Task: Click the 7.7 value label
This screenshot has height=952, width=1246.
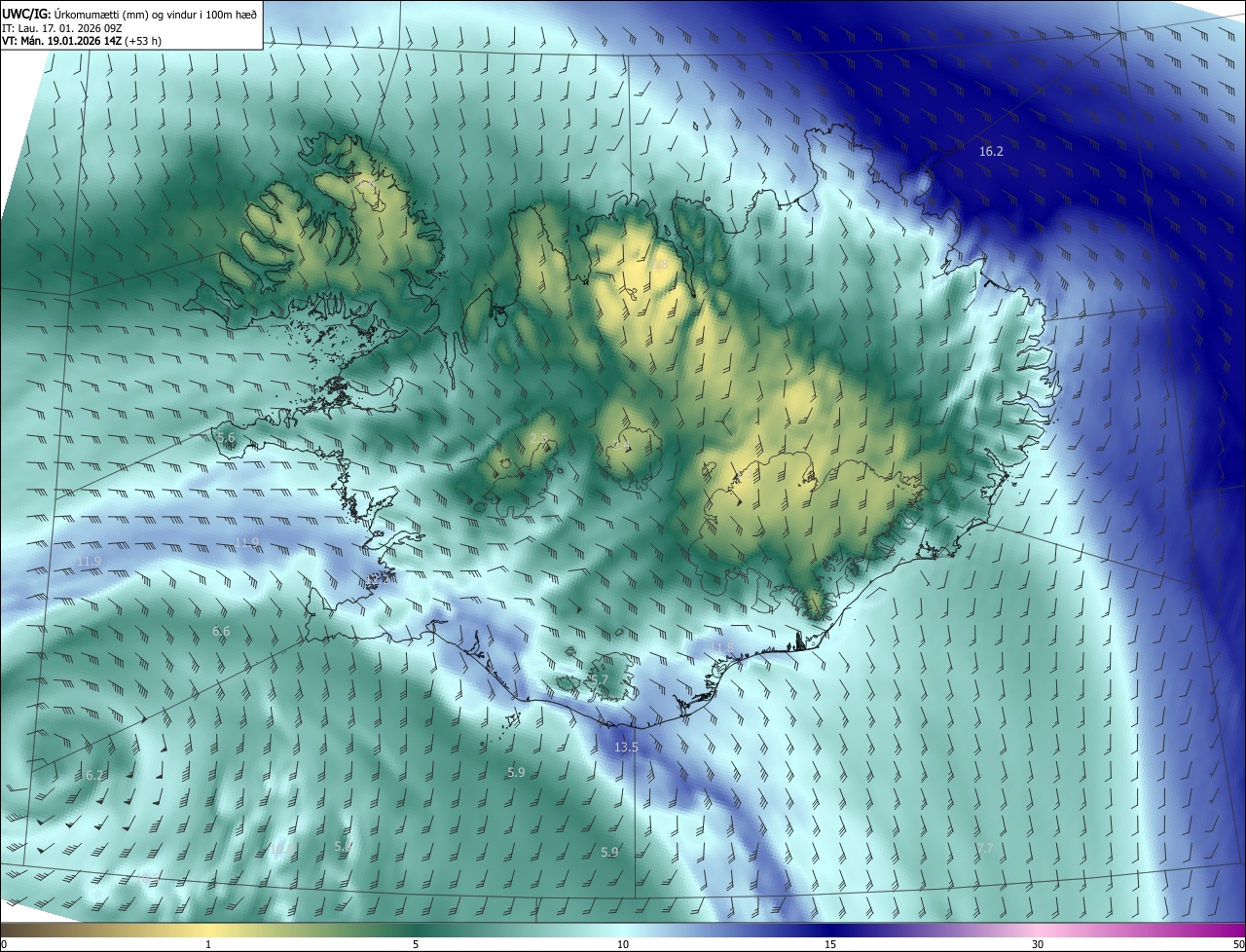Action: pos(984,849)
